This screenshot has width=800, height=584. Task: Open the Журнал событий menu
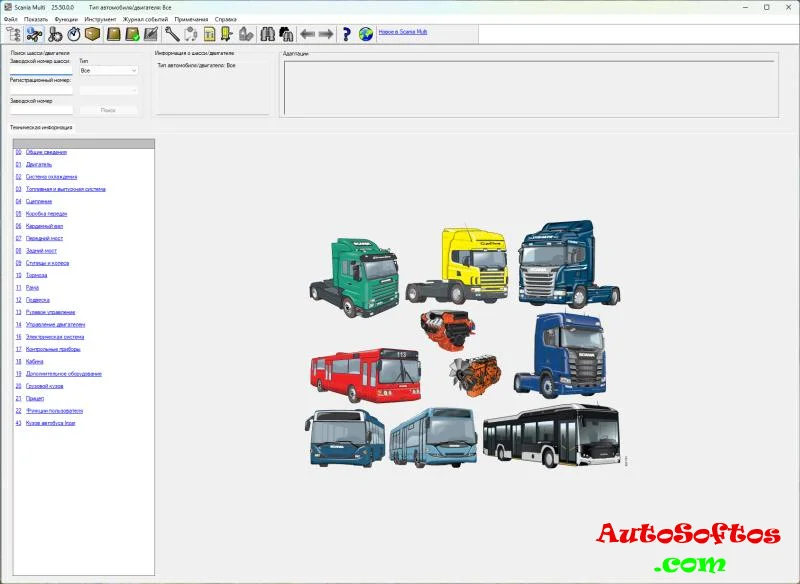click(x=145, y=19)
